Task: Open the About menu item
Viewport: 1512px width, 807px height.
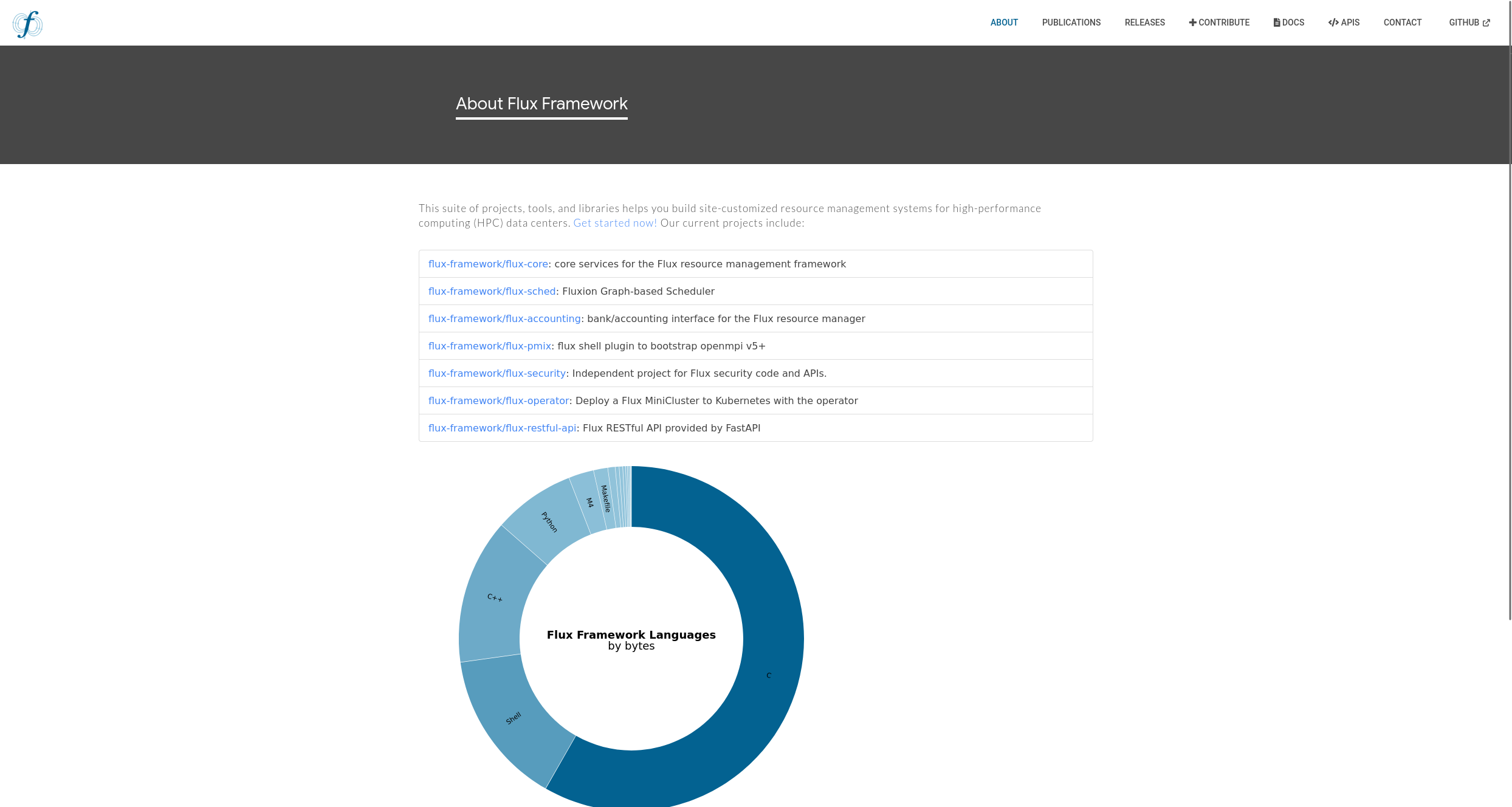Action: tap(1004, 22)
